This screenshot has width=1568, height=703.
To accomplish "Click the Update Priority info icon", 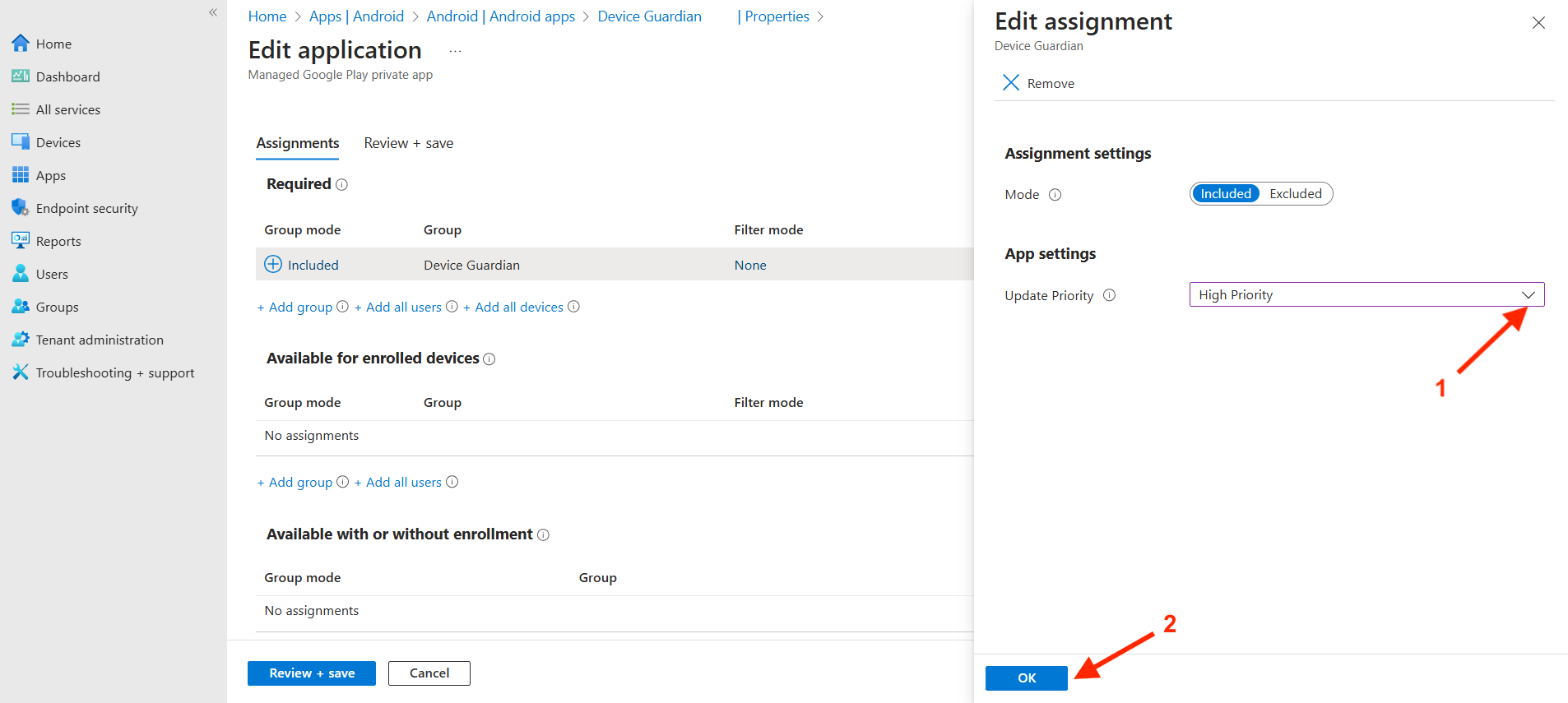I will click(1109, 295).
